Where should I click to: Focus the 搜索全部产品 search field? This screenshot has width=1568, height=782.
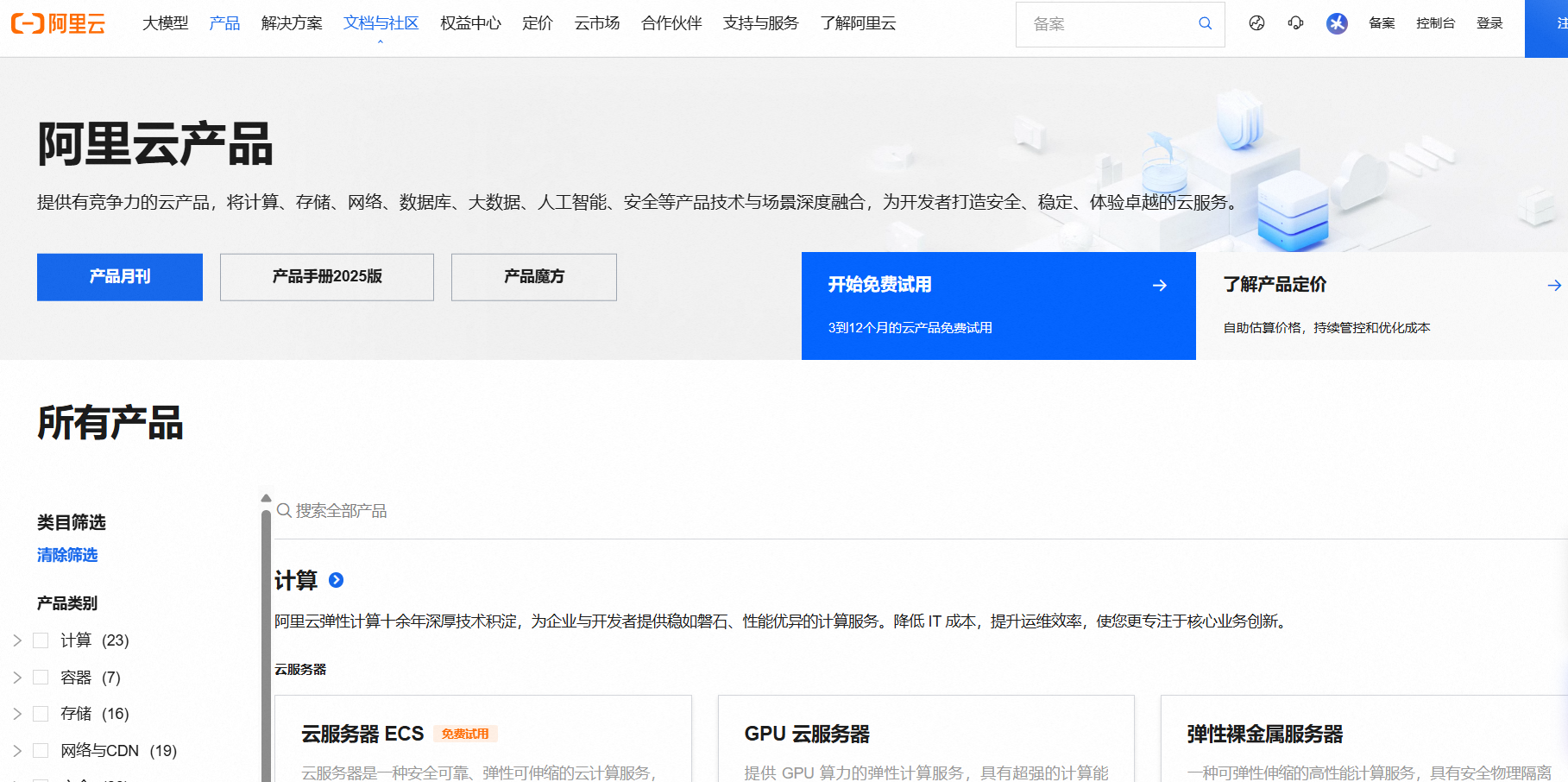pos(922,511)
